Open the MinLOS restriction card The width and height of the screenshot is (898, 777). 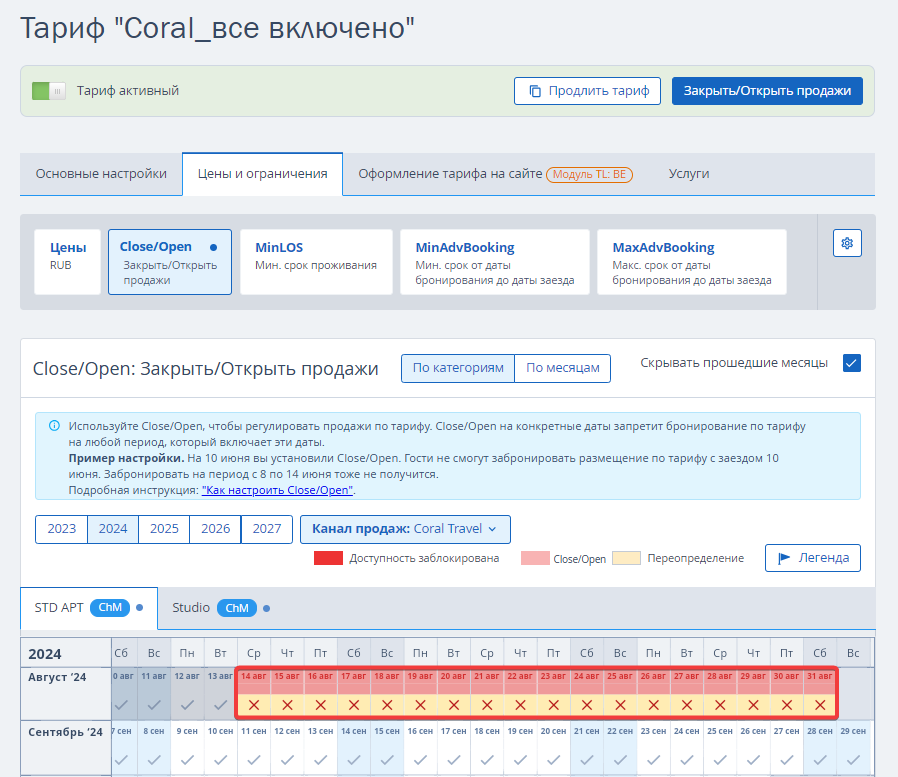coord(317,262)
